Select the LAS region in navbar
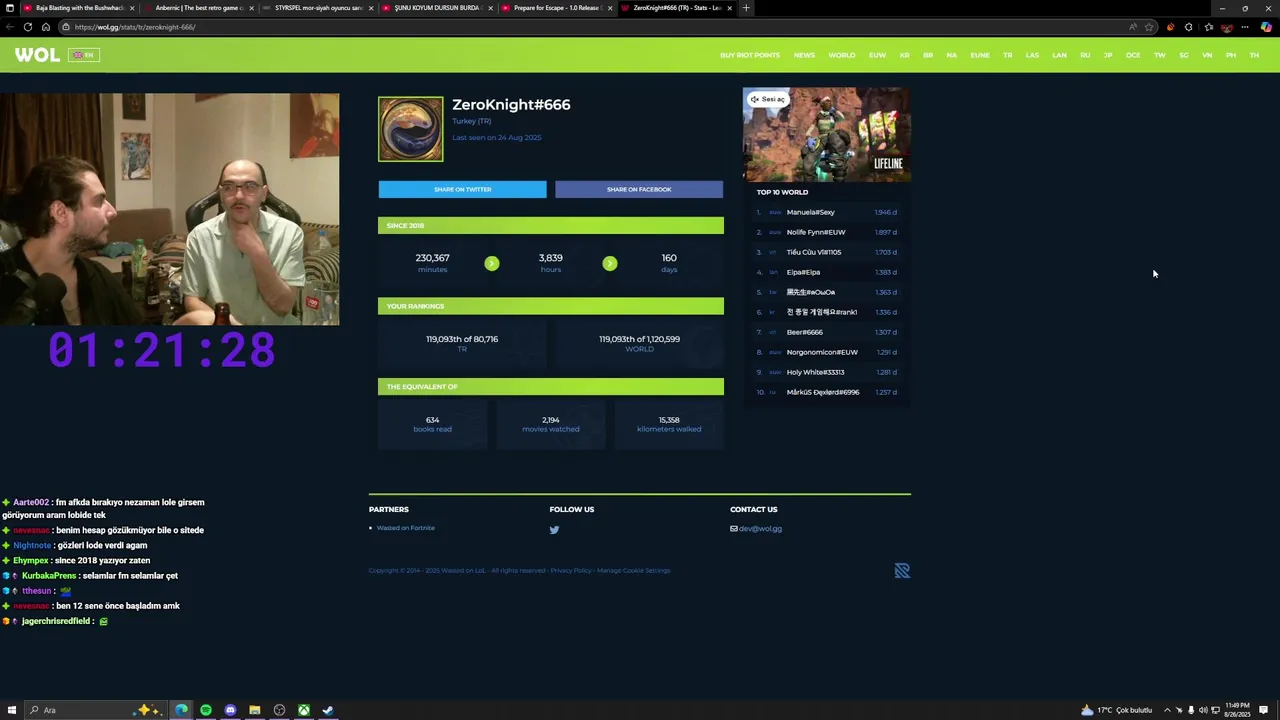This screenshot has height=720, width=1280. [1032, 55]
